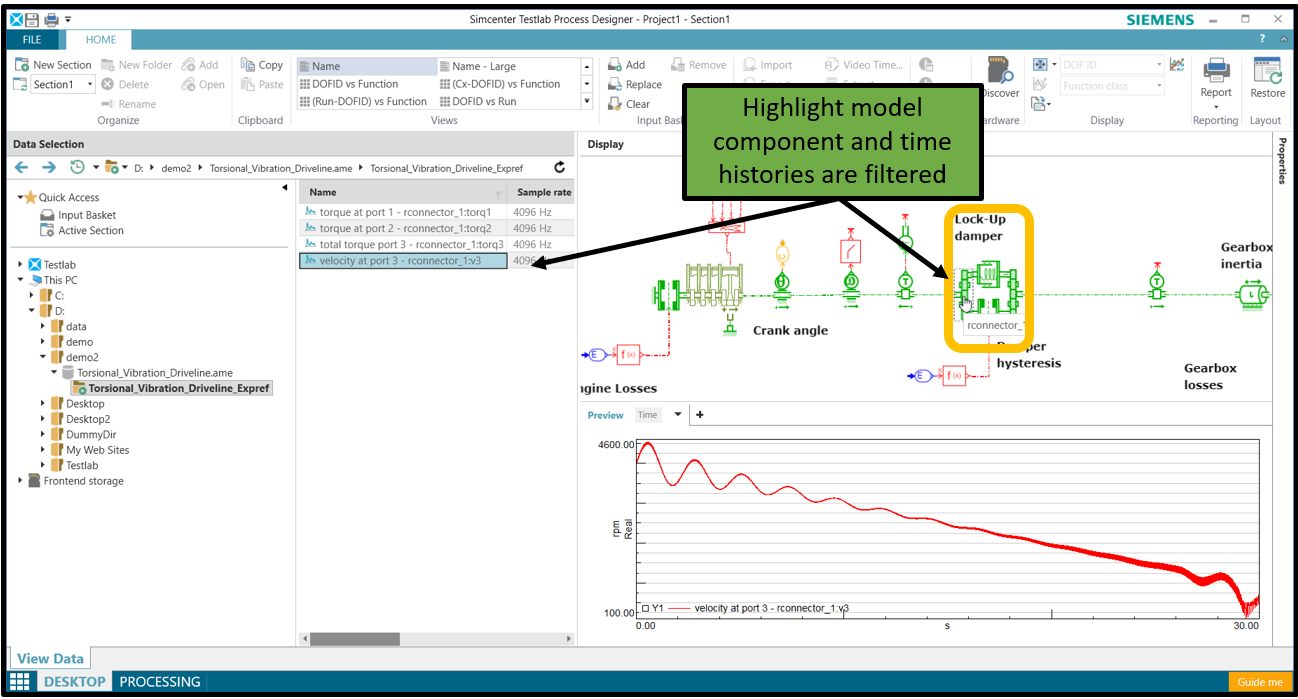This screenshot has height=699, width=1298.
Task: Select total torque port 3 - rconnector_1:torq3 row
Action: pyautogui.click(x=436, y=244)
